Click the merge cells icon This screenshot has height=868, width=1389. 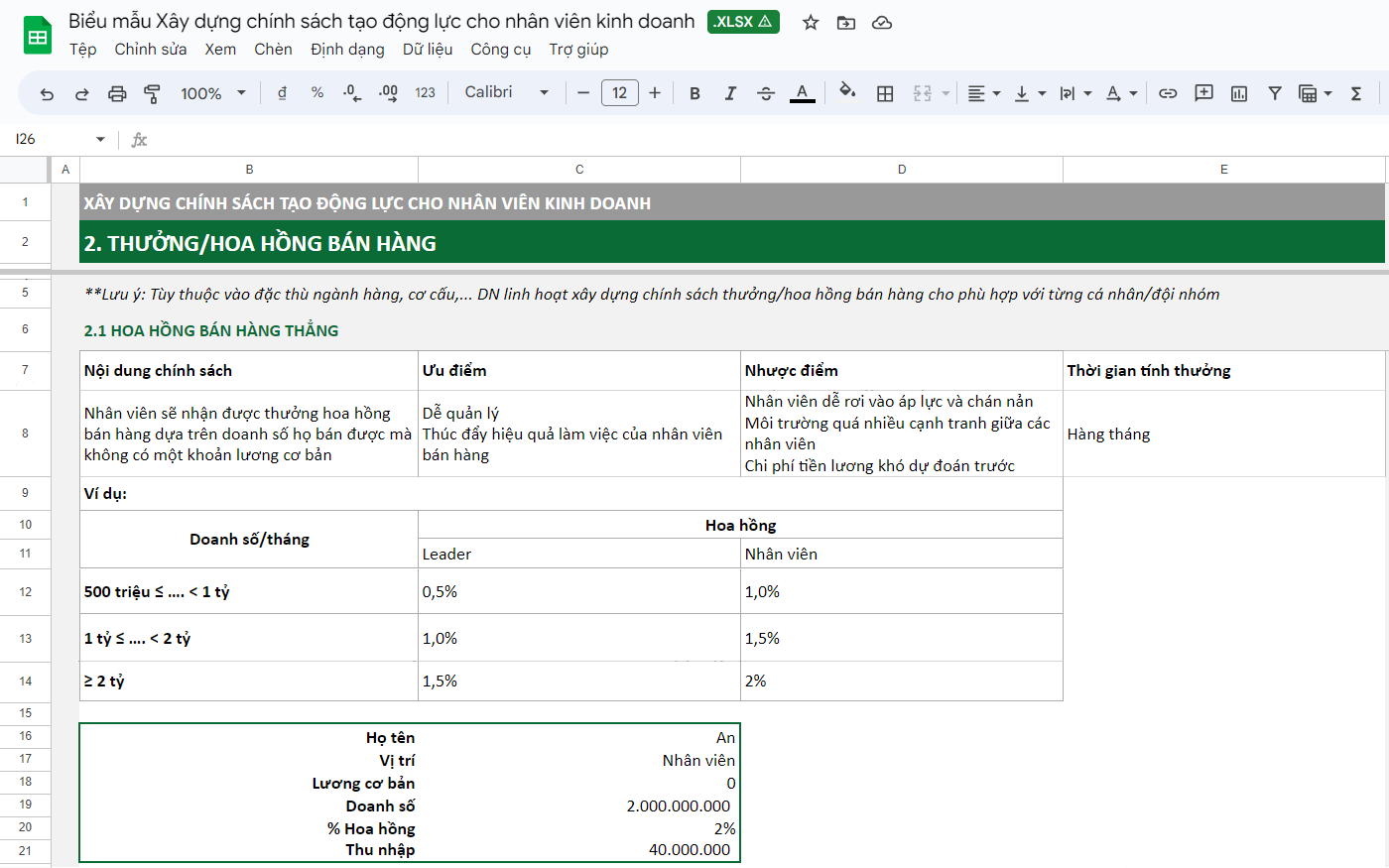[923, 93]
